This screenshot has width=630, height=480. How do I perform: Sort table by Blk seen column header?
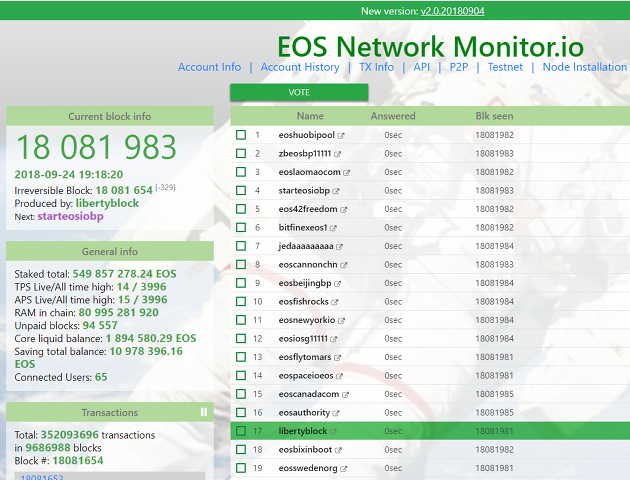[x=494, y=116]
